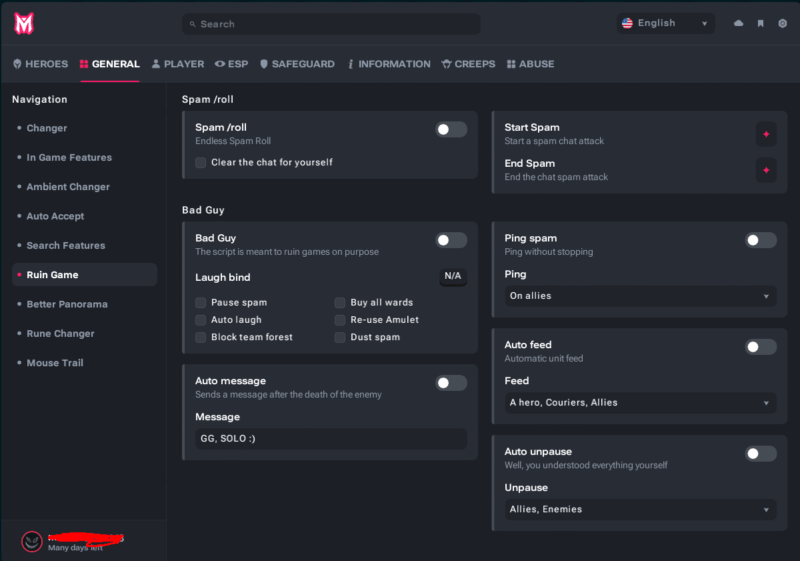The image size is (800, 561).
Task: Open the Unpause Allies, Enemies dropdown
Action: coord(640,509)
